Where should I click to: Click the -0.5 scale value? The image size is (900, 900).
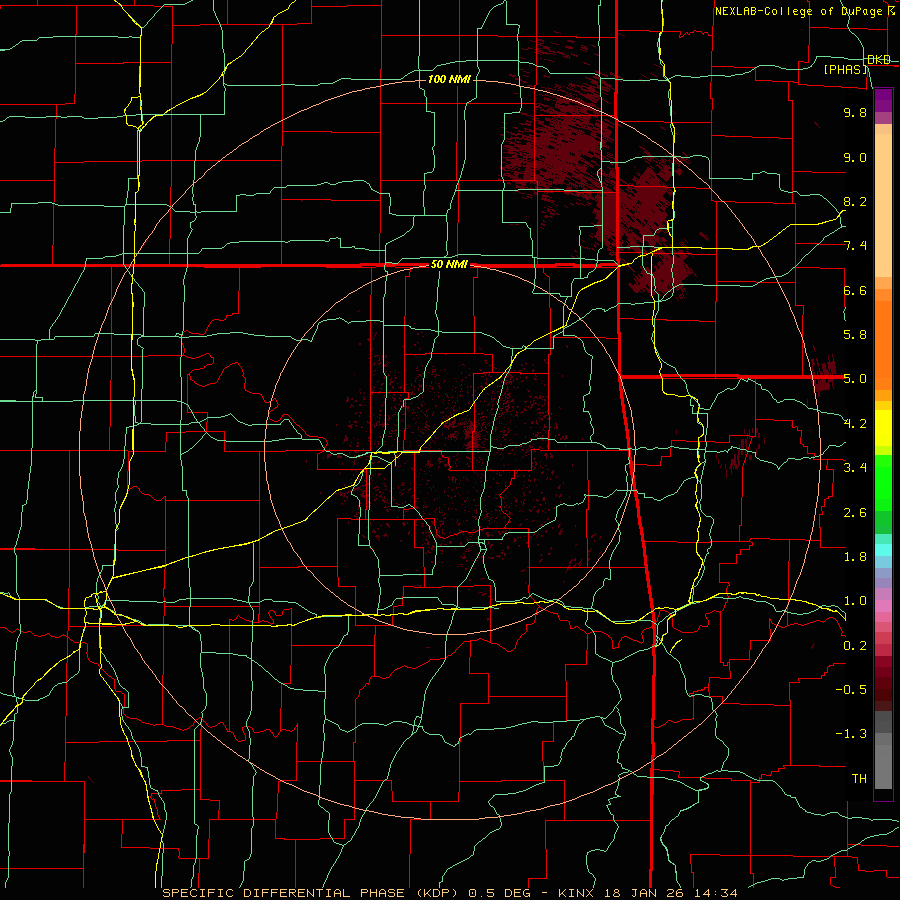tap(851, 690)
